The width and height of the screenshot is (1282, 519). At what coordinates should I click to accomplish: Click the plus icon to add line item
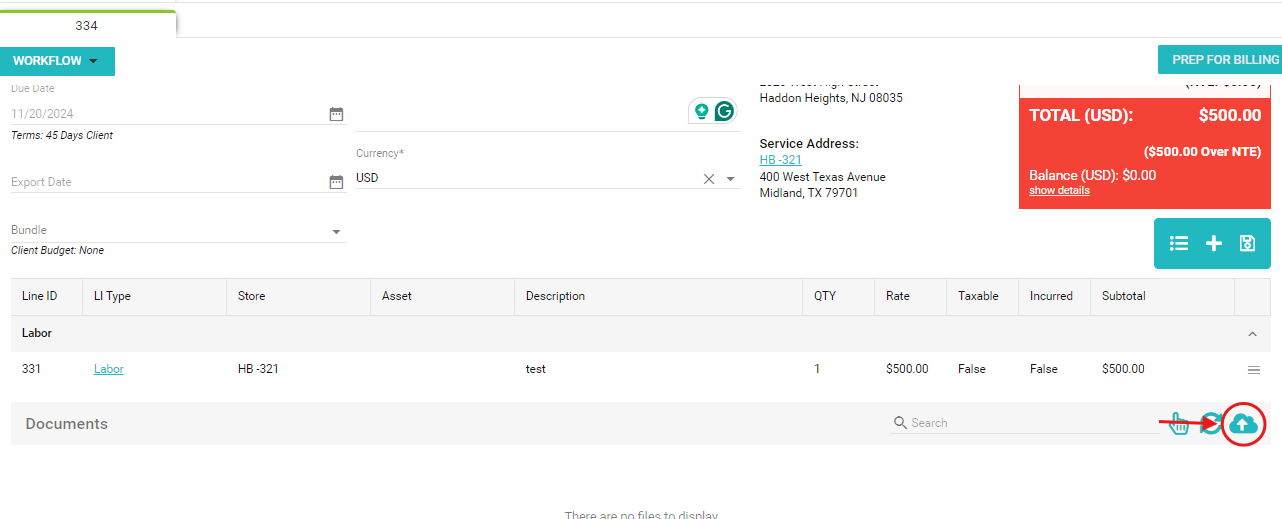(x=1213, y=243)
